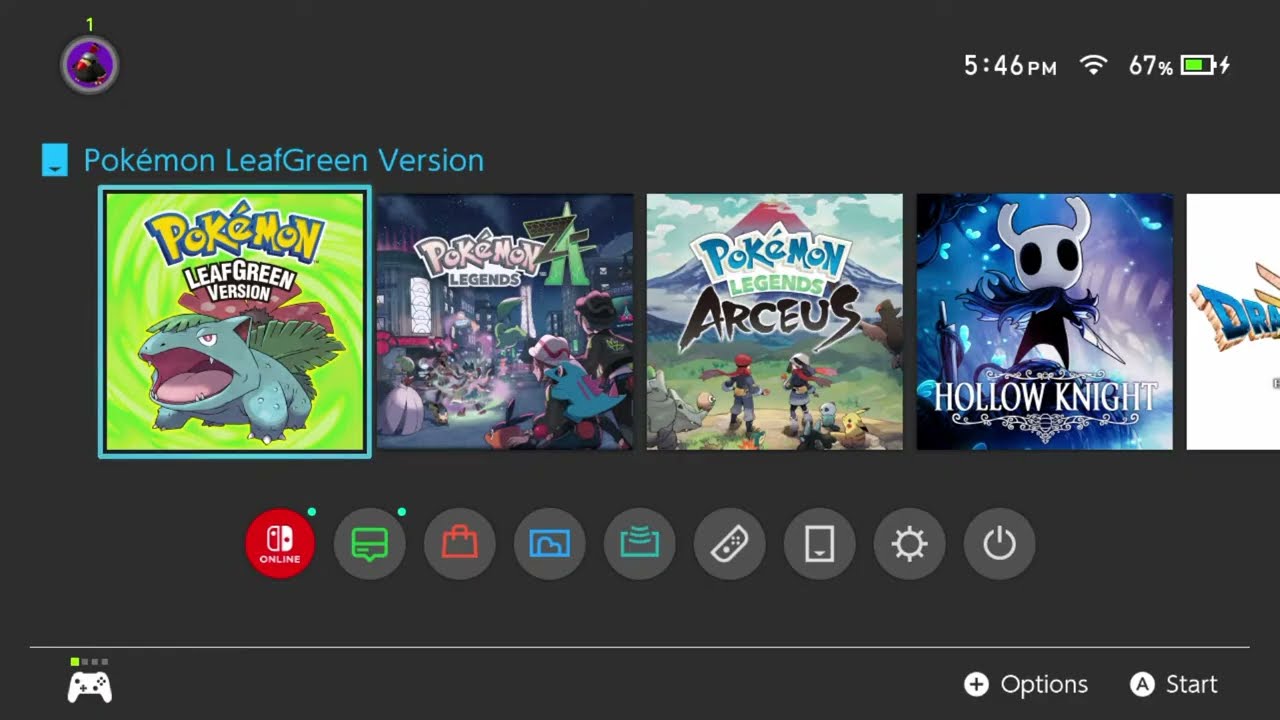Open the Controllers icon

click(x=730, y=544)
